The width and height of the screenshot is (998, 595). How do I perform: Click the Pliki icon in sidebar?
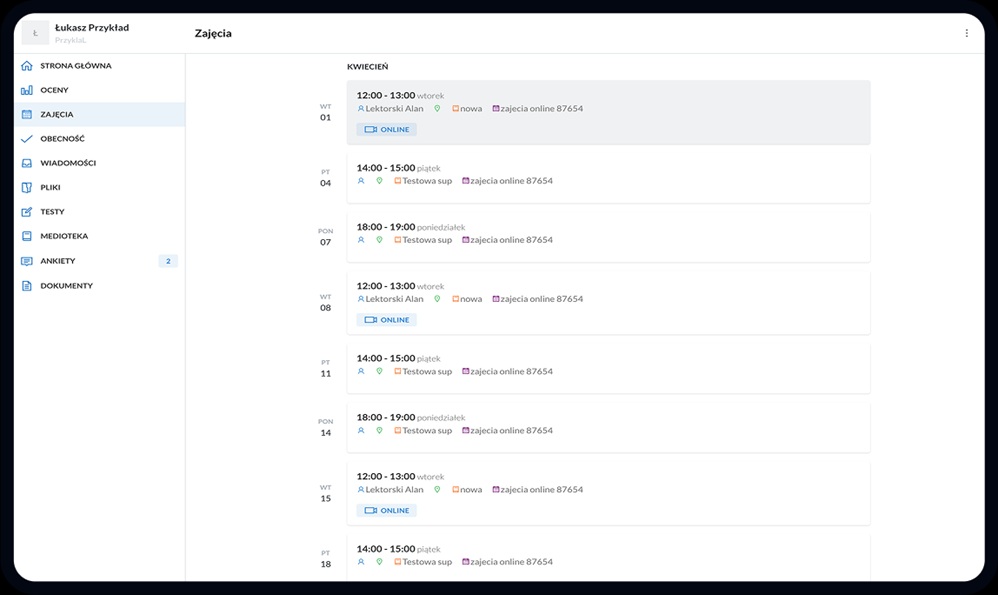[27, 188]
